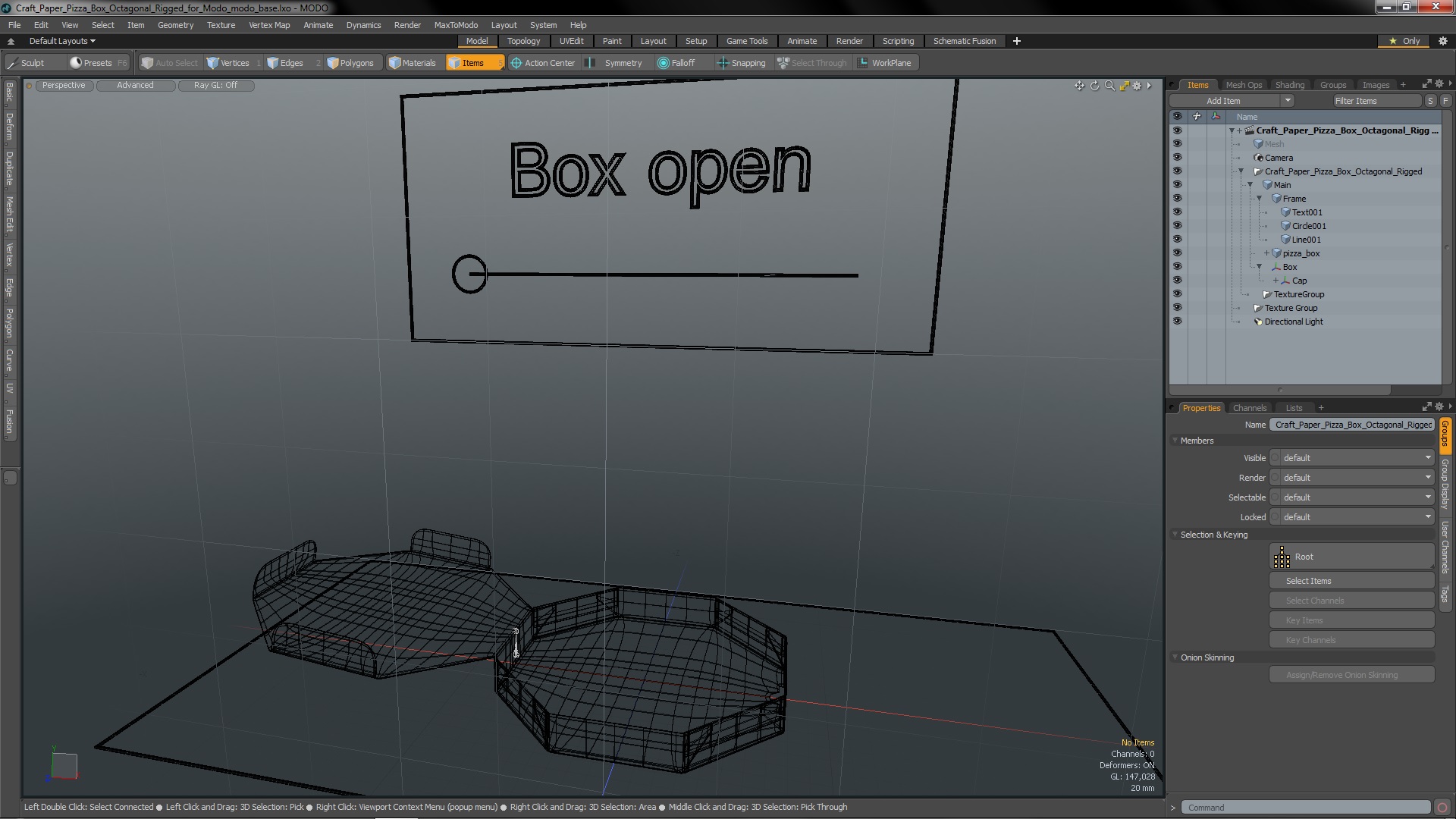The height and width of the screenshot is (819, 1456).
Task: Toggle Auto Select
Action: pos(170,63)
